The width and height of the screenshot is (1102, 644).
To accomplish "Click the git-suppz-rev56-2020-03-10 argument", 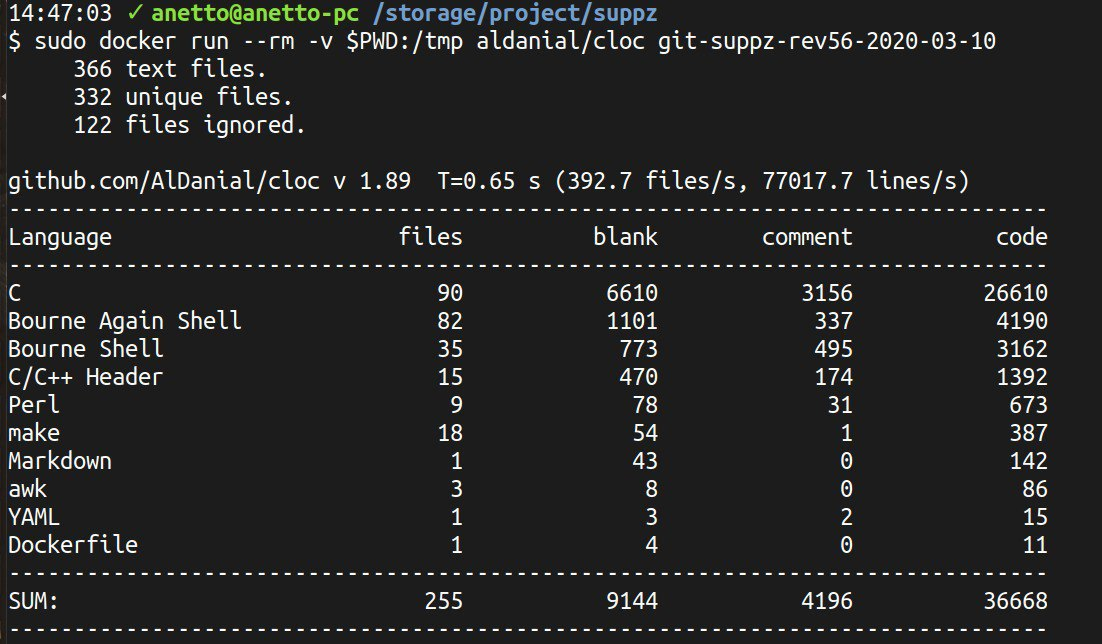I will 826,42.
